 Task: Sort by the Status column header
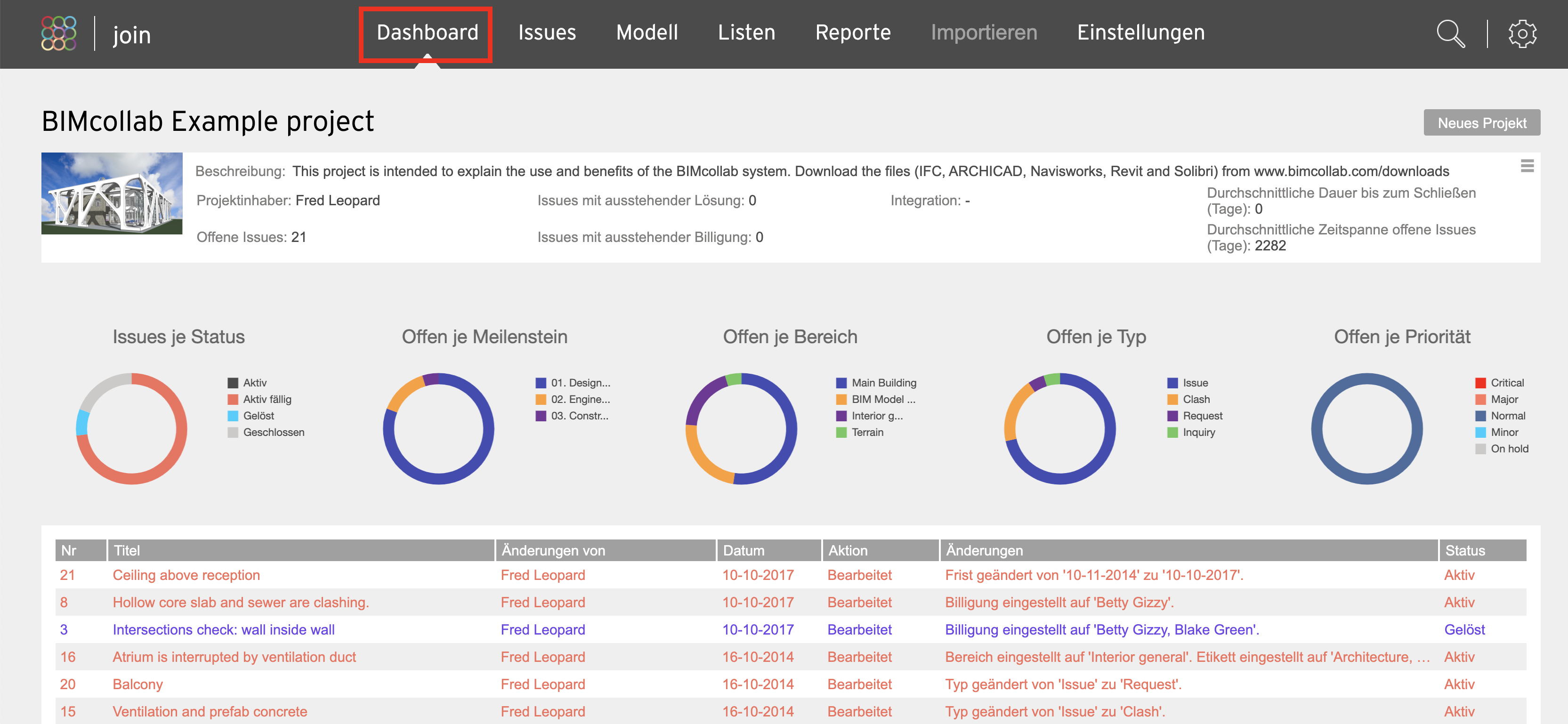pyautogui.click(x=1483, y=550)
